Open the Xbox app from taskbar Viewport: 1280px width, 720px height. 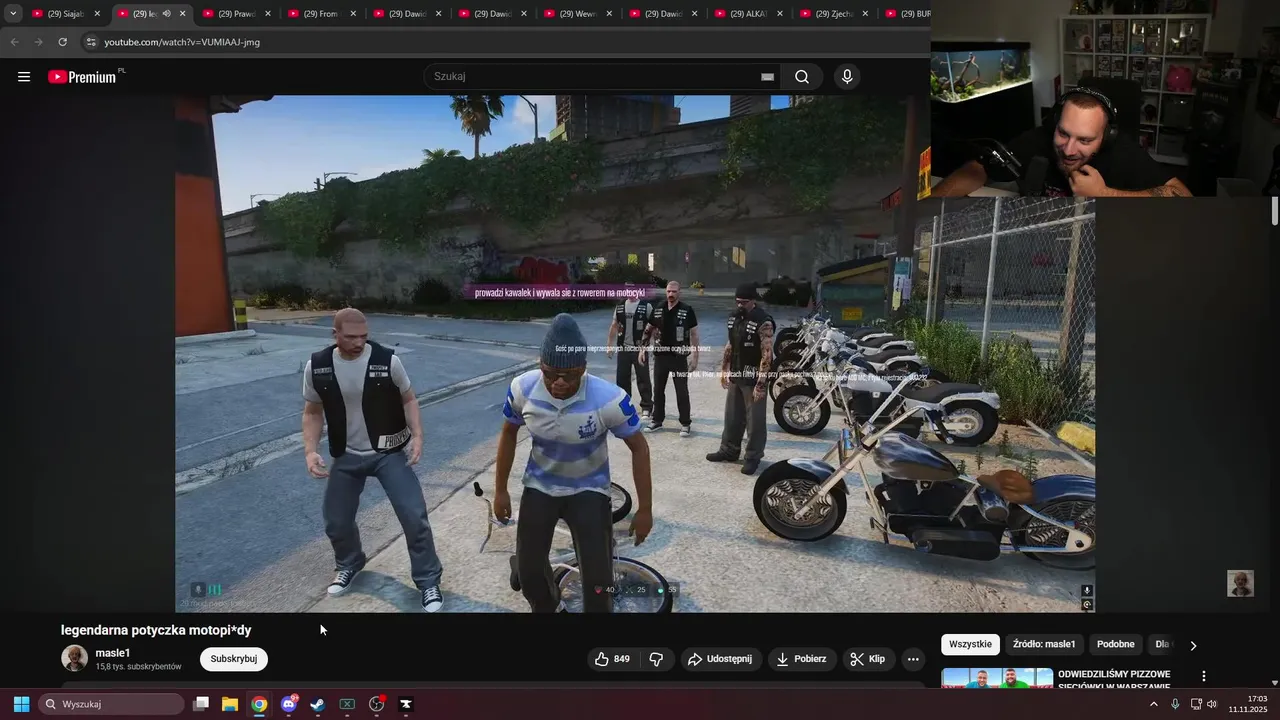347,704
